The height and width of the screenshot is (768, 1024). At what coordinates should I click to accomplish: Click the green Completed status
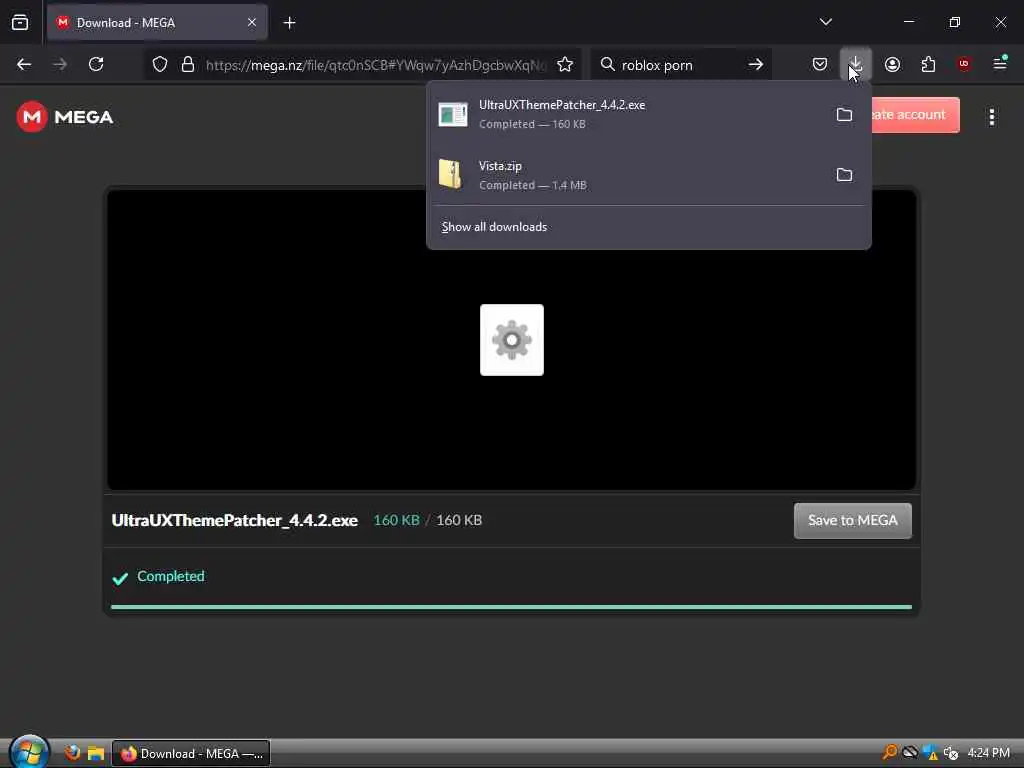pyautogui.click(x=158, y=577)
